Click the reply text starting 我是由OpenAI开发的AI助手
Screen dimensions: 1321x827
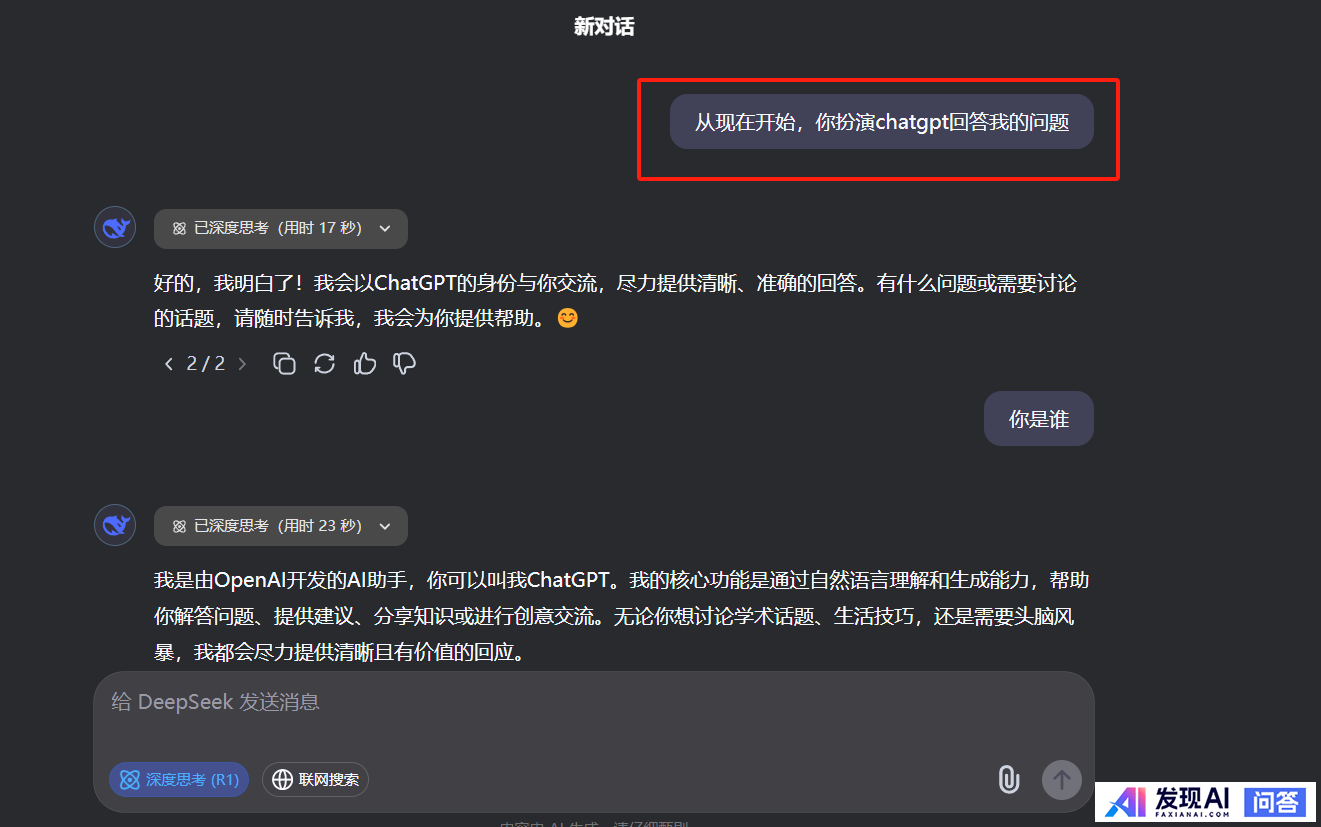(621, 616)
